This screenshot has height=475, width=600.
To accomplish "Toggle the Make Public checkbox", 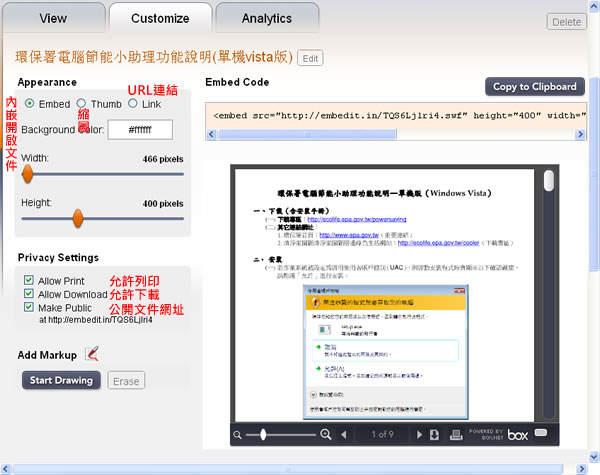I will (x=29, y=308).
